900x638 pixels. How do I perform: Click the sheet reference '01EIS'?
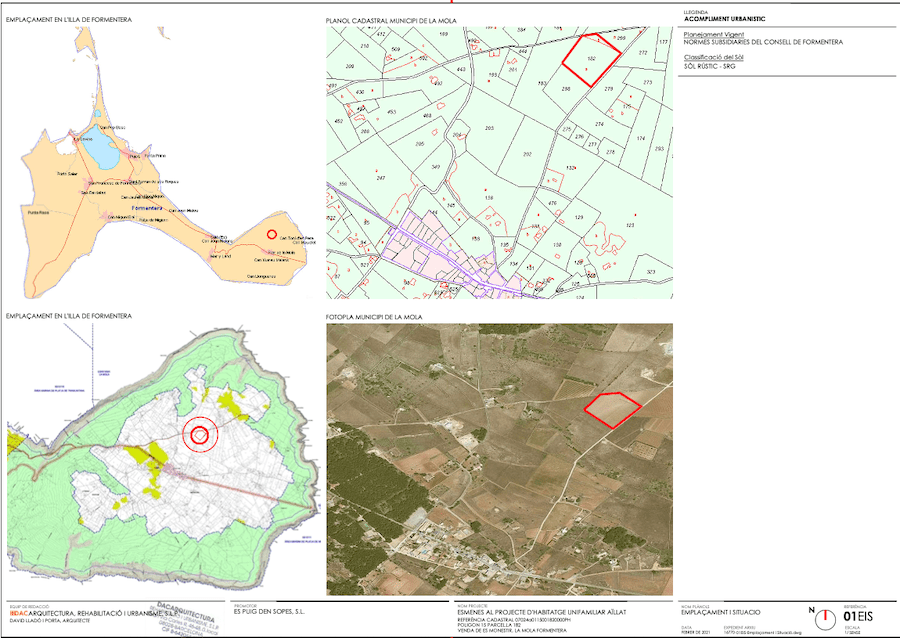858,617
